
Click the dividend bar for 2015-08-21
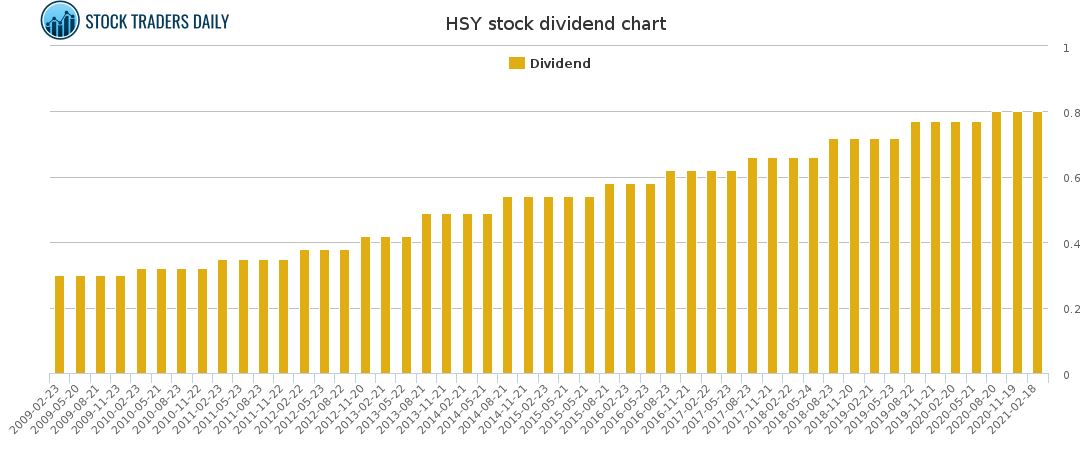(x=610, y=279)
